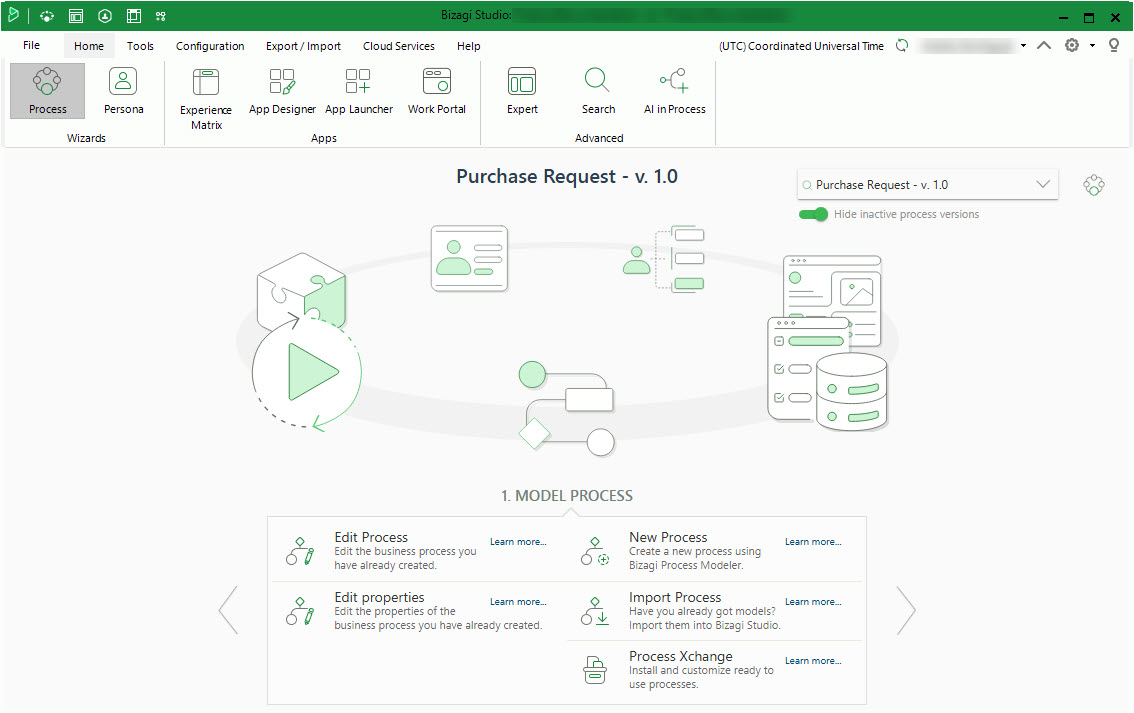Open the File menu
The height and width of the screenshot is (713, 1134).
(32, 45)
